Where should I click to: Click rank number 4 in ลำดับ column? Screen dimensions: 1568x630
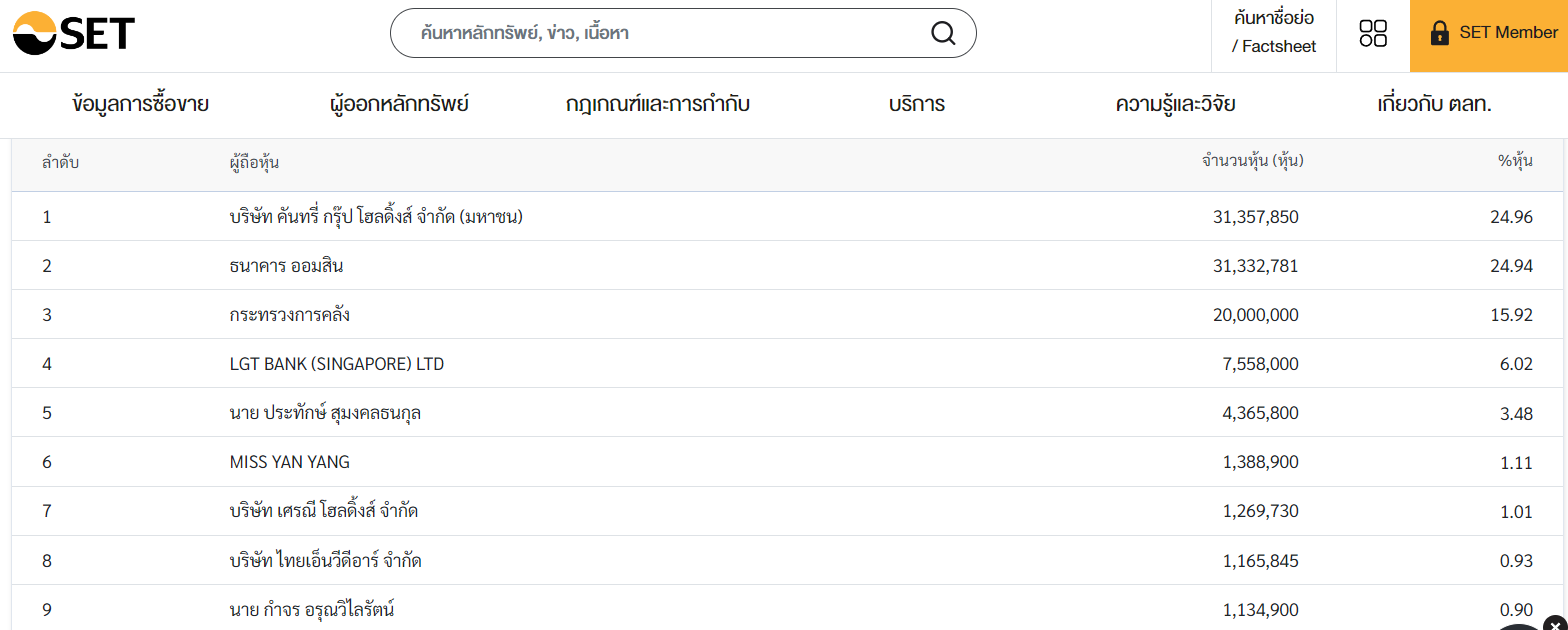pos(47,364)
